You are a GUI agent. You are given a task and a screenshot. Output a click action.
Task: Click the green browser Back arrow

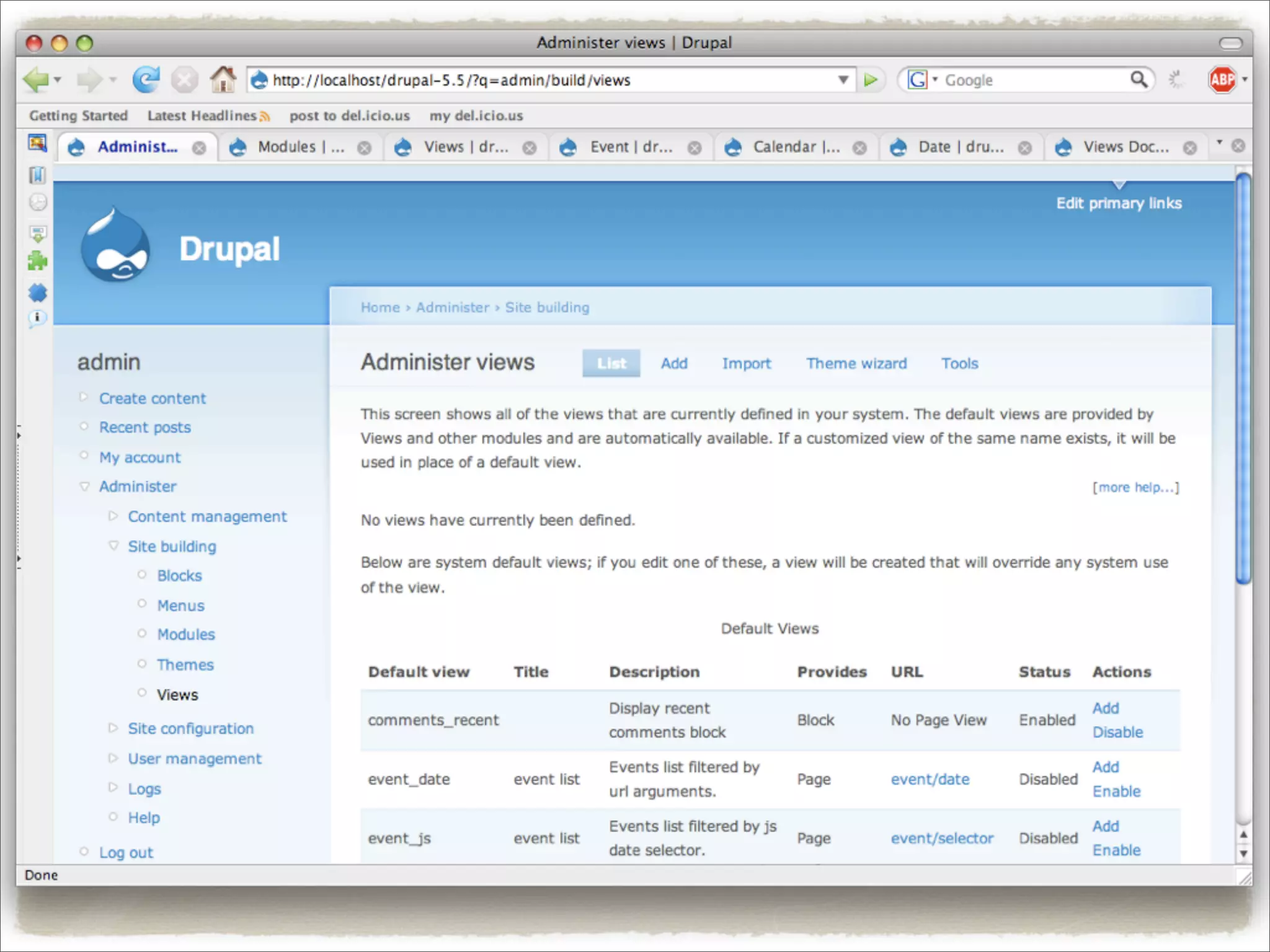(36, 79)
